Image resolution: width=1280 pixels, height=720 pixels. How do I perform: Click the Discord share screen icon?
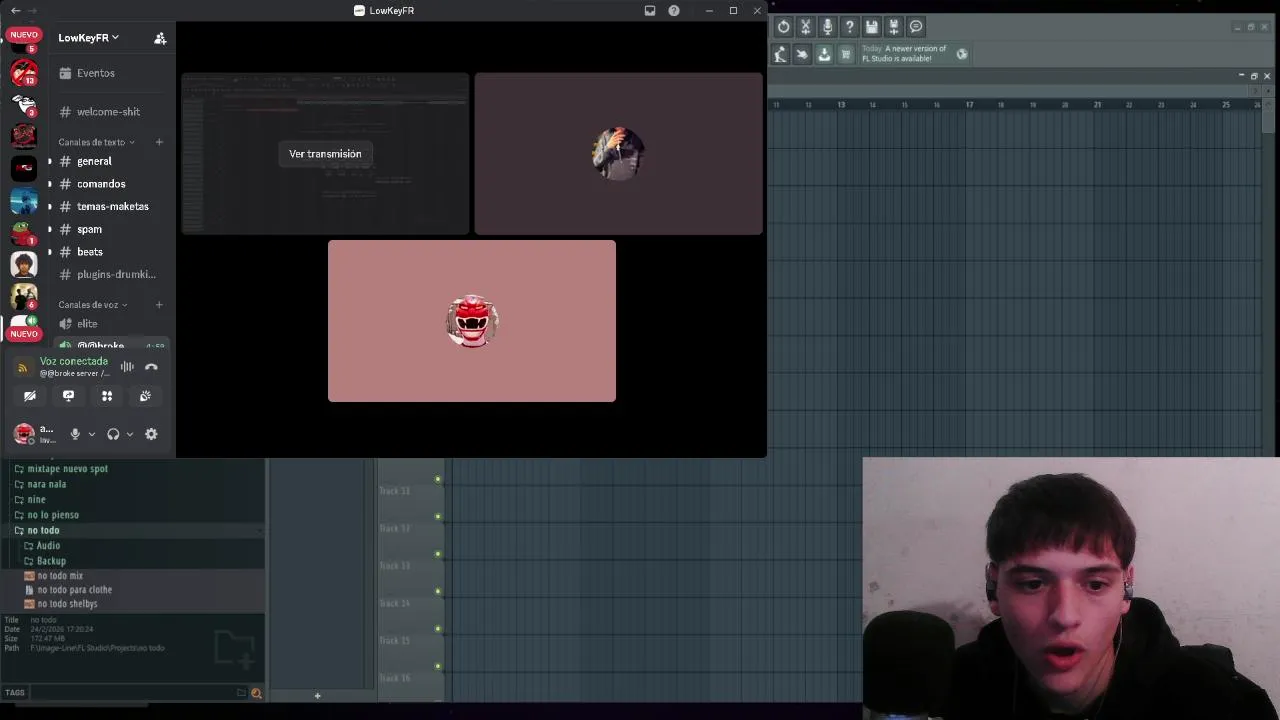point(68,396)
